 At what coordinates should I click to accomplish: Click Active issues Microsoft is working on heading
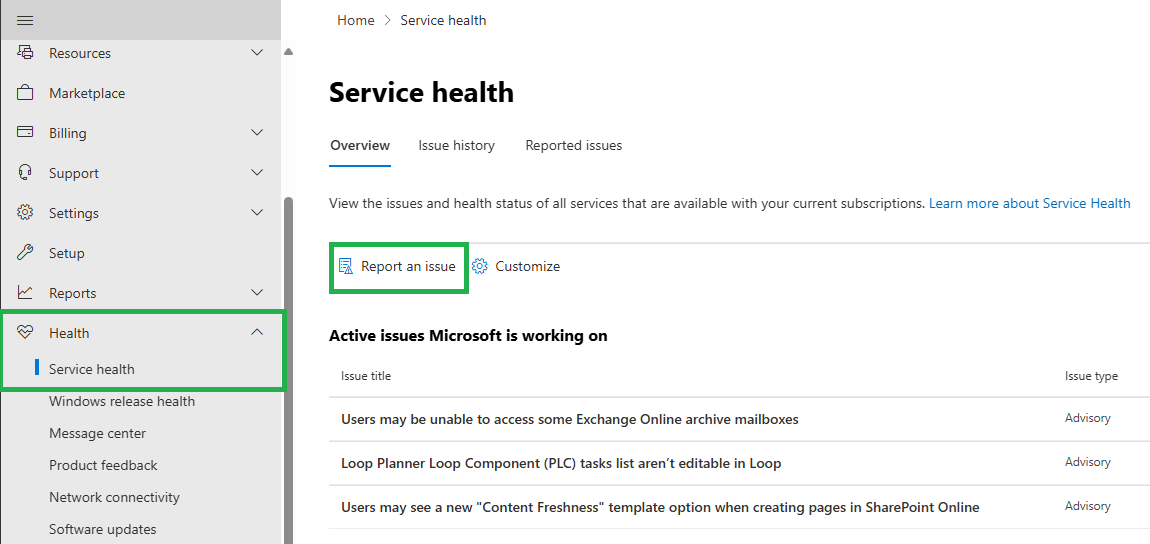(468, 336)
